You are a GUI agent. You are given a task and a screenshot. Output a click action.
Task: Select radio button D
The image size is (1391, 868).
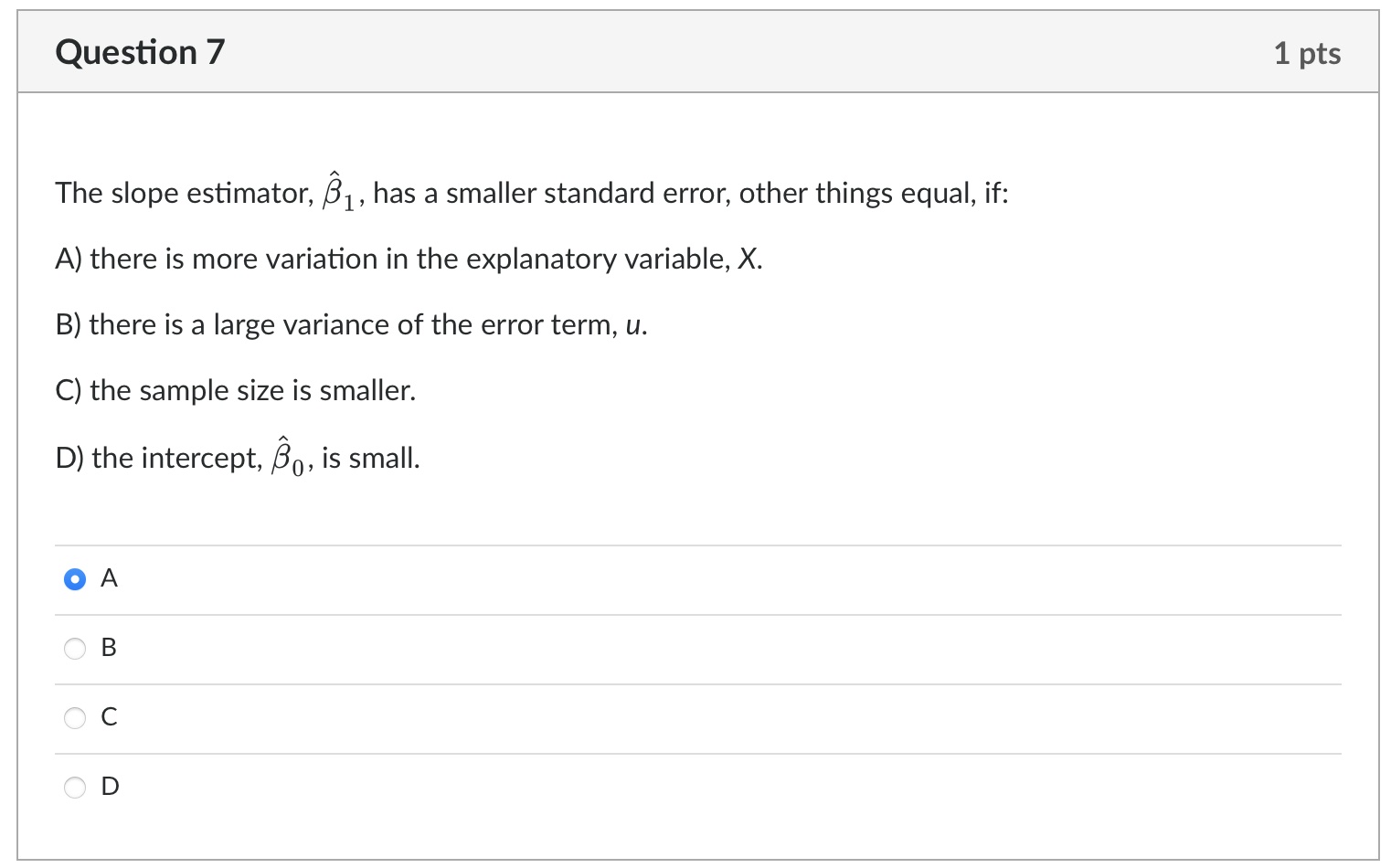(75, 787)
